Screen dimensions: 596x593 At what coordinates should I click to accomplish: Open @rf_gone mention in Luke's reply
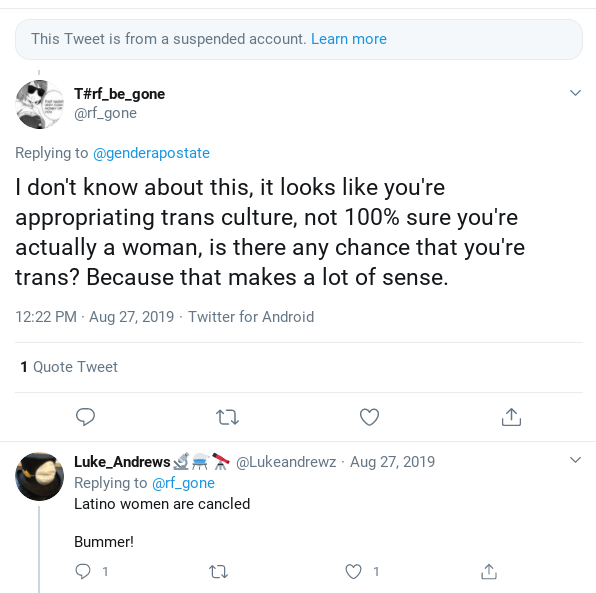click(183, 483)
